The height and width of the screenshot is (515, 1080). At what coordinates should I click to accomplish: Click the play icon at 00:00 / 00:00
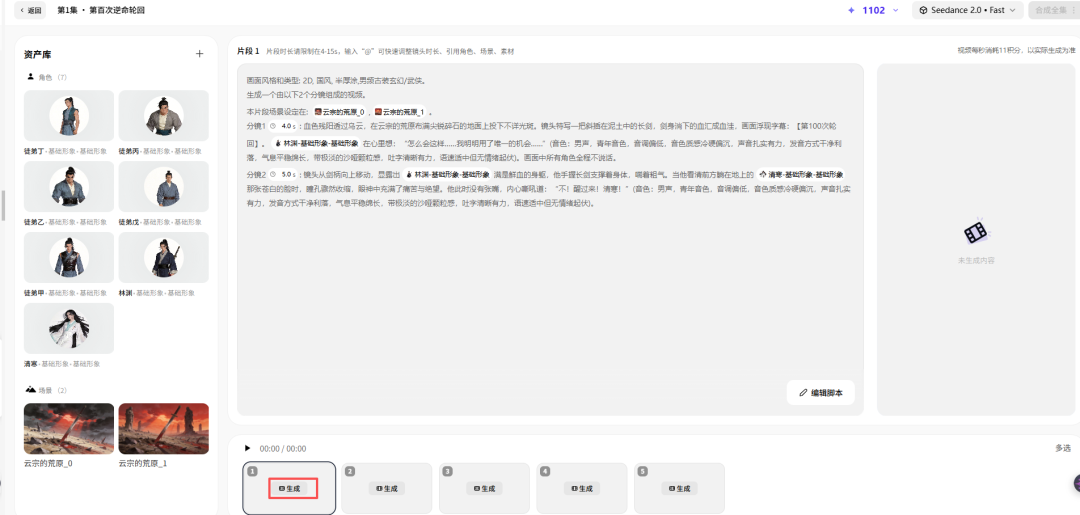247,448
